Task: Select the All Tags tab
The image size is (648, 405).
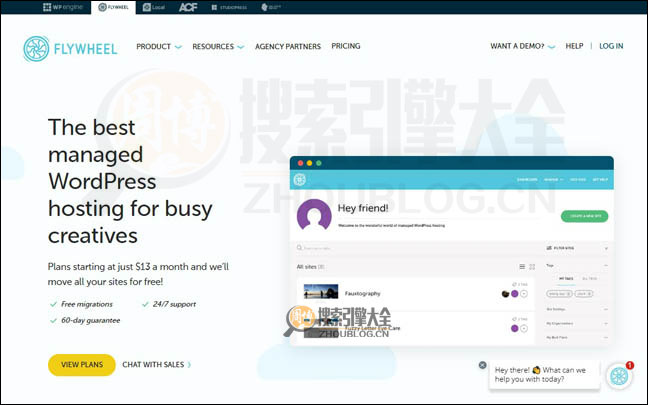Action: click(589, 279)
